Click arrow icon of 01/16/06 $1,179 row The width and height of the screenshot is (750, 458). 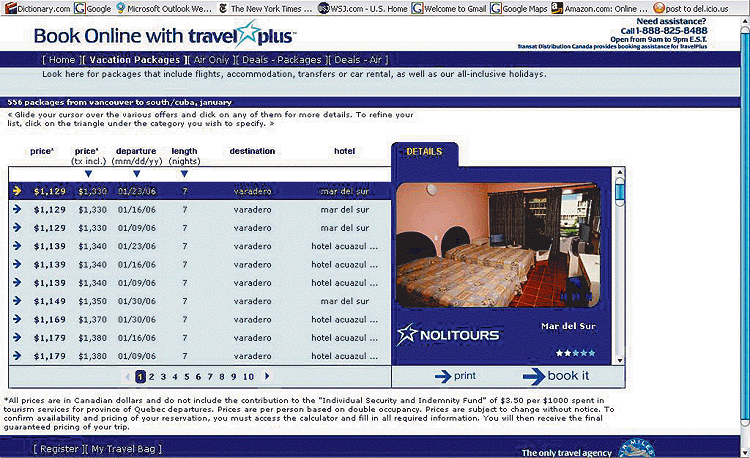point(17,338)
